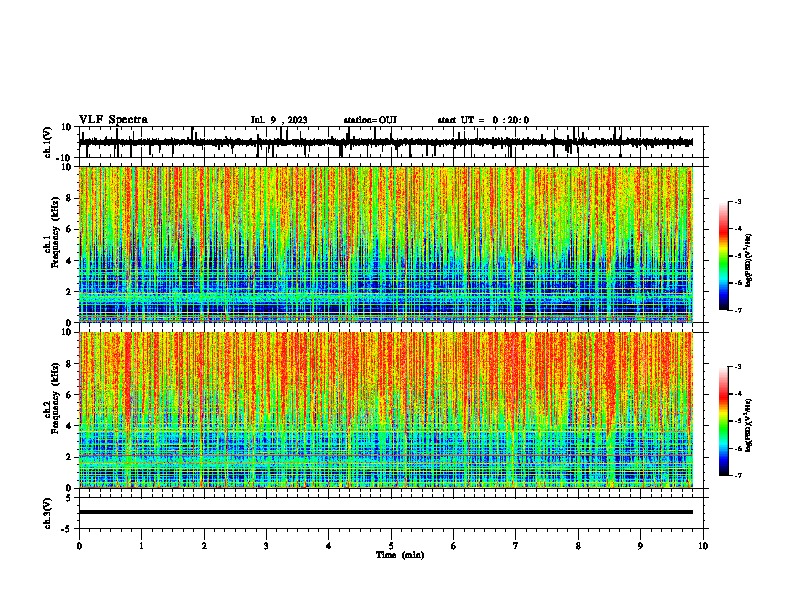Image resolution: width=792 pixels, height=612 pixels.
Task: Click the ch.1 spectrogram color scale bar
Action: click(x=723, y=256)
